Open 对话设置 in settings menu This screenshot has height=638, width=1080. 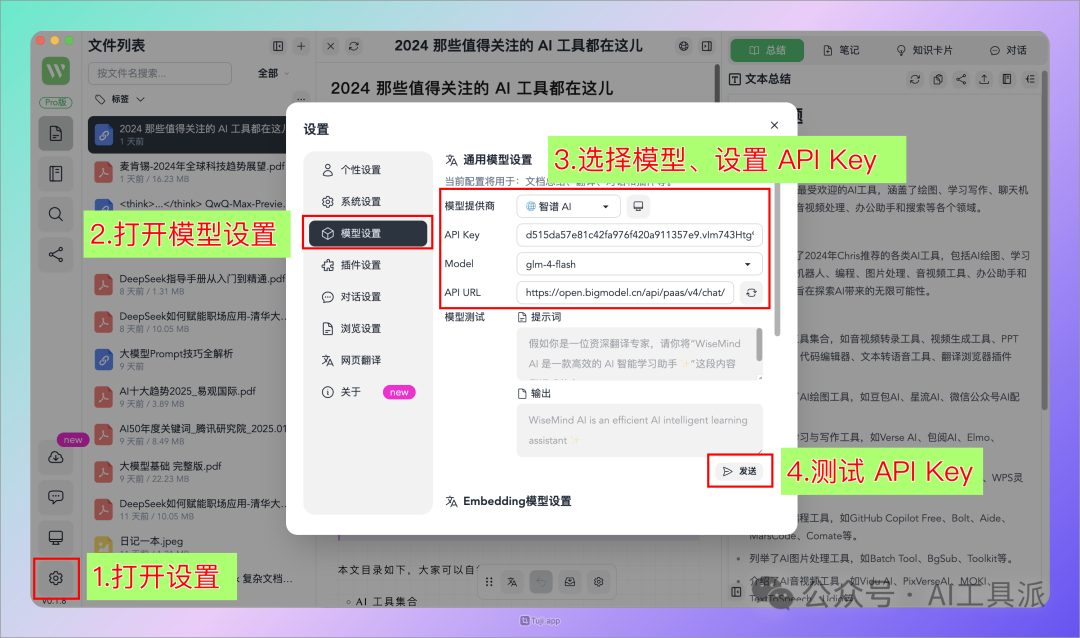(x=368, y=296)
